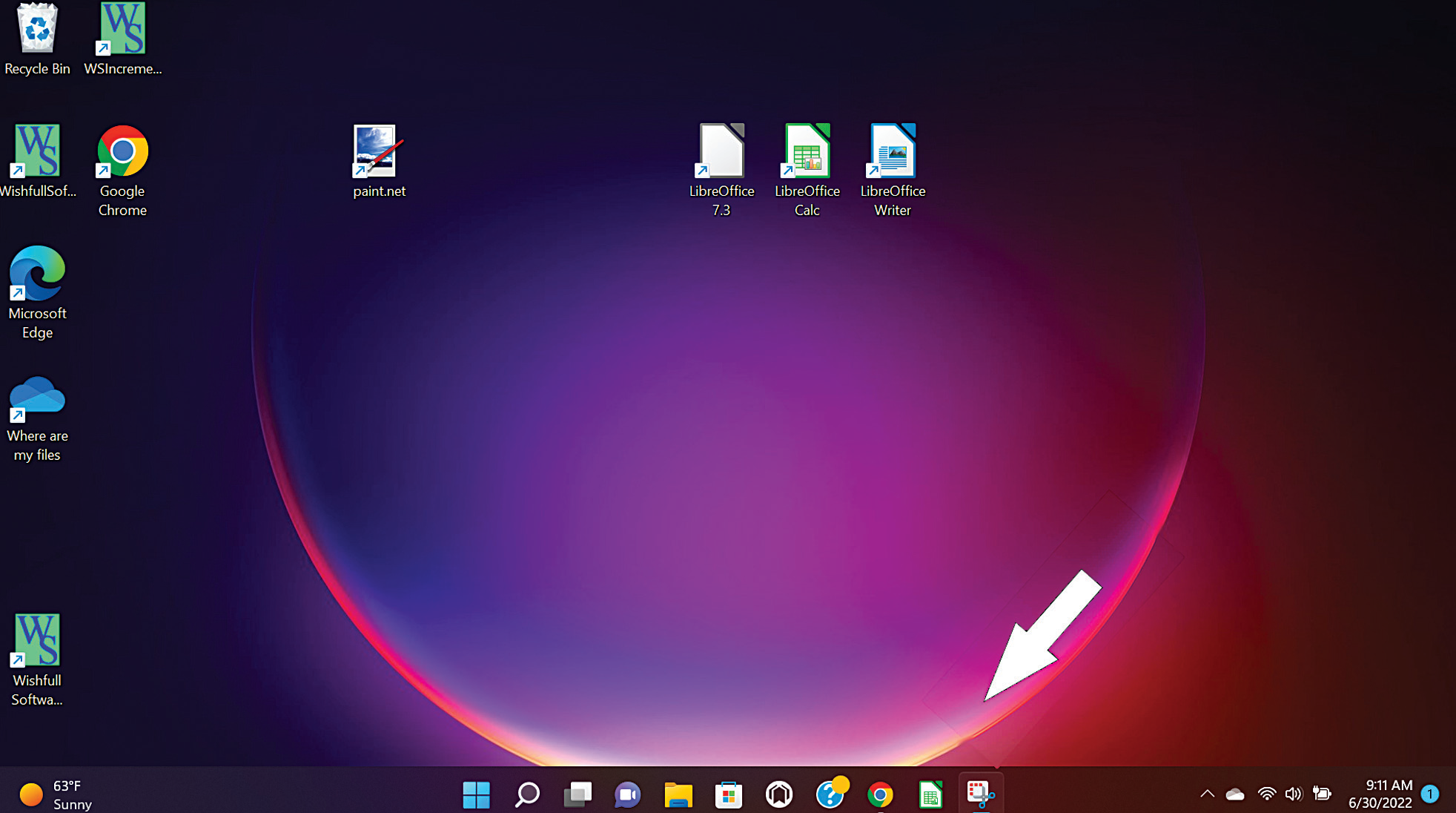Open Wi-Fi network settings in tray
The height and width of the screenshot is (813, 1456).
click(1267, 794)
